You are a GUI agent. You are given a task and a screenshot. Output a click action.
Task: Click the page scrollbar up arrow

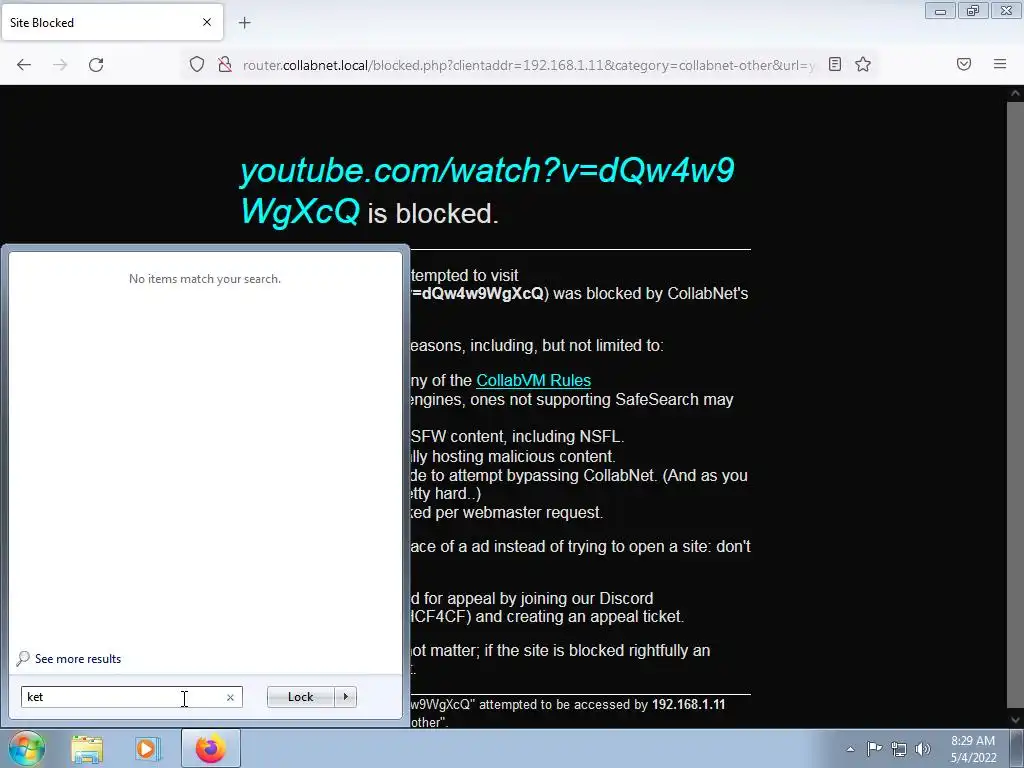pos(1015,93)
